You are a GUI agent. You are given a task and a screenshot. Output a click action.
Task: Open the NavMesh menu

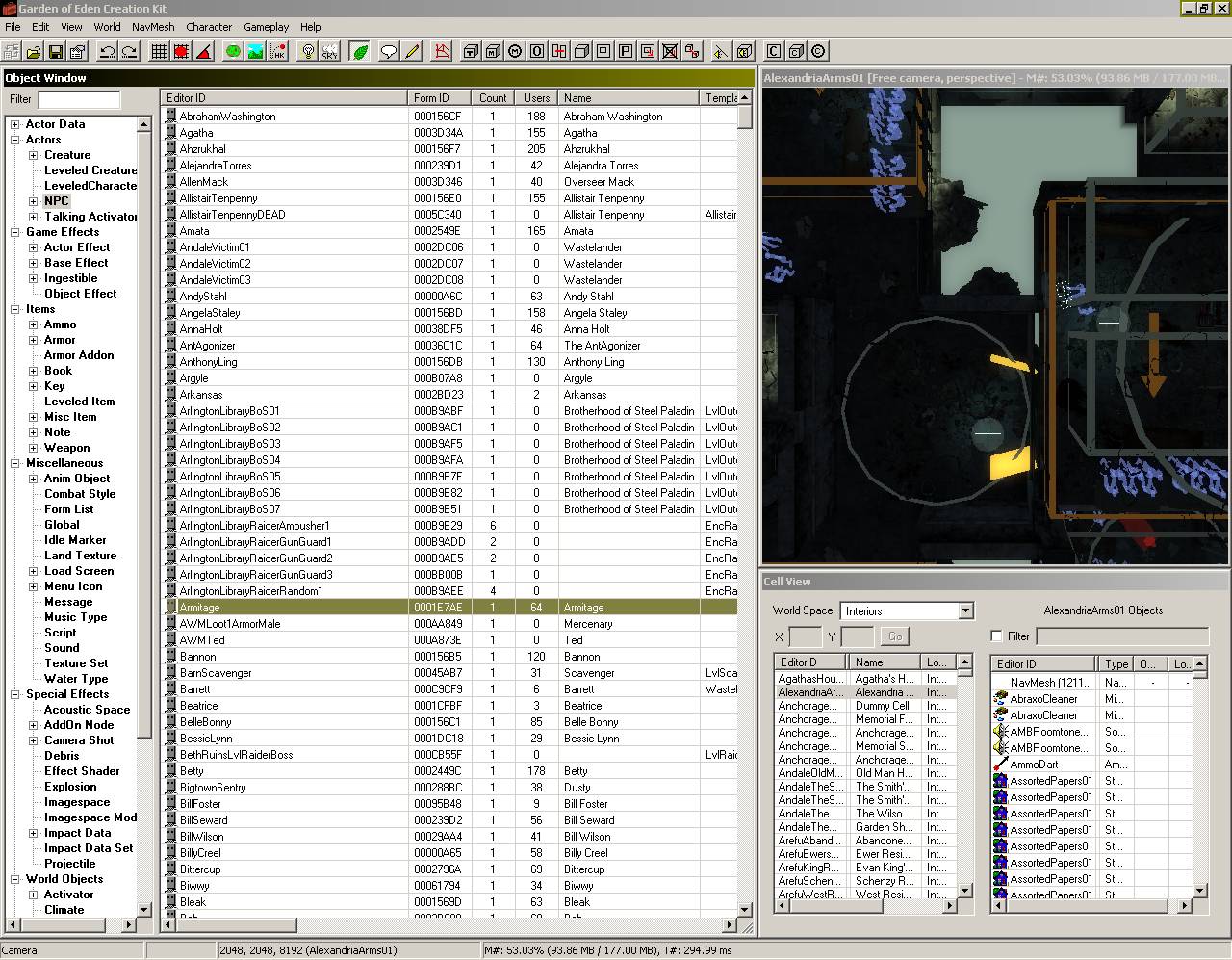153,27
